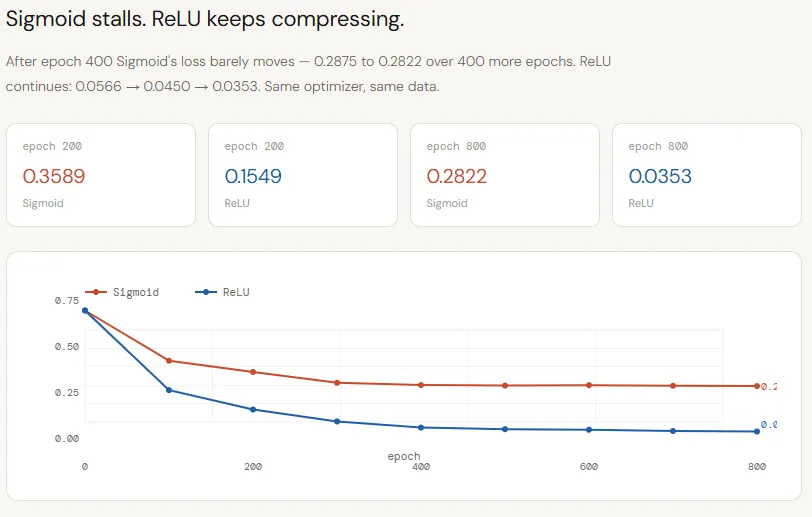
Task: Open the epoch 800 Sigmoid card showing 0.2822
Action: [505, 175]
